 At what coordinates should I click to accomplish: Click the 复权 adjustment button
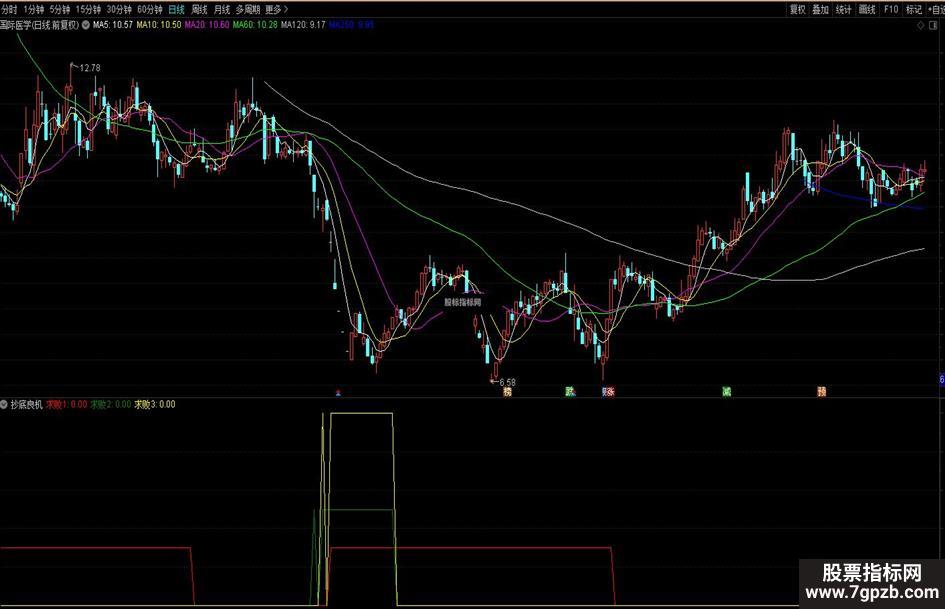pos(797,10)
